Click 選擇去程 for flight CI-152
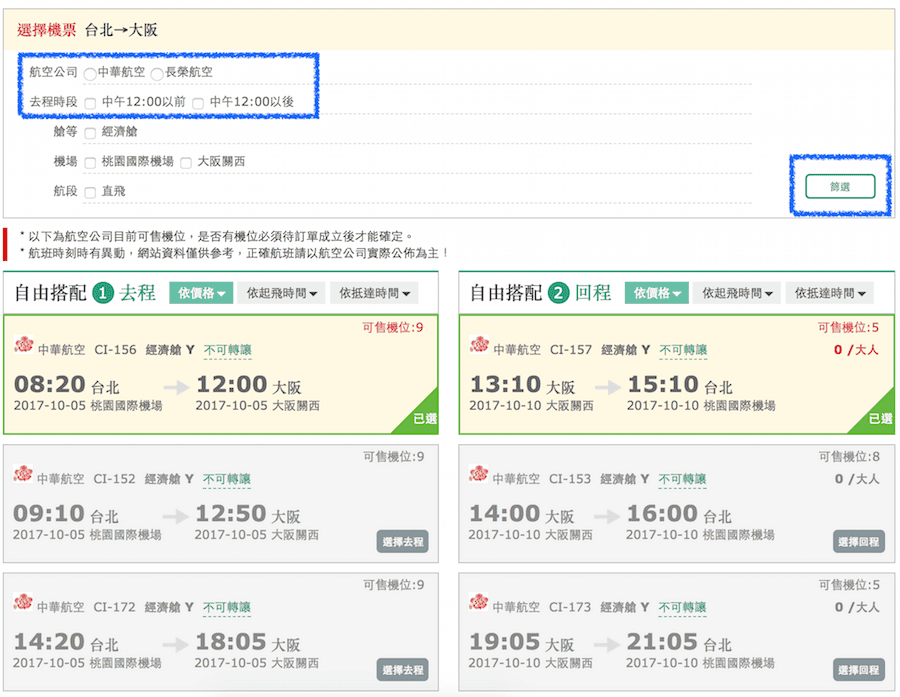Image resolution: width=900 pixels, height=697 pixels. [402, 541]
